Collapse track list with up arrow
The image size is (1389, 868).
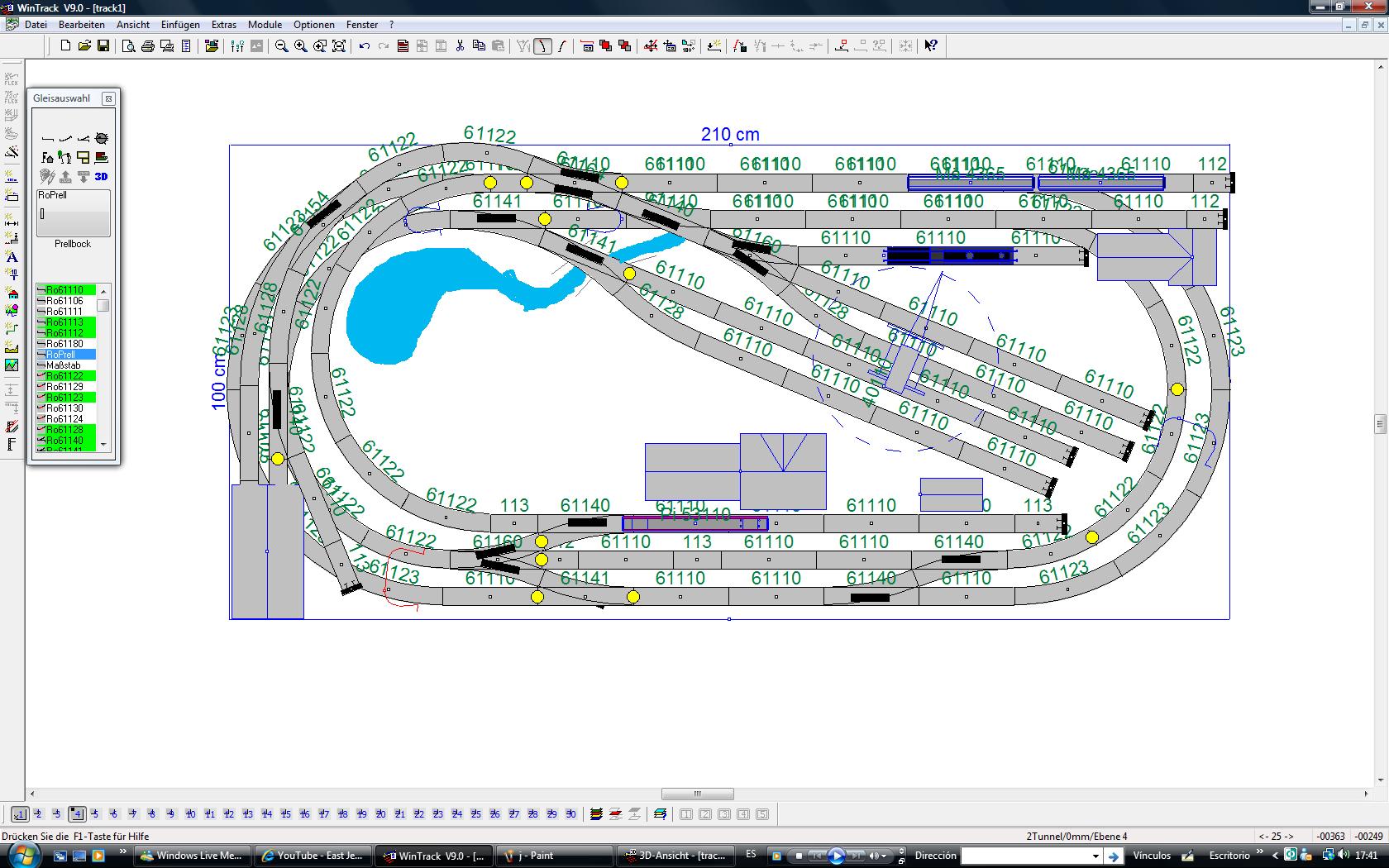[103, 291]
